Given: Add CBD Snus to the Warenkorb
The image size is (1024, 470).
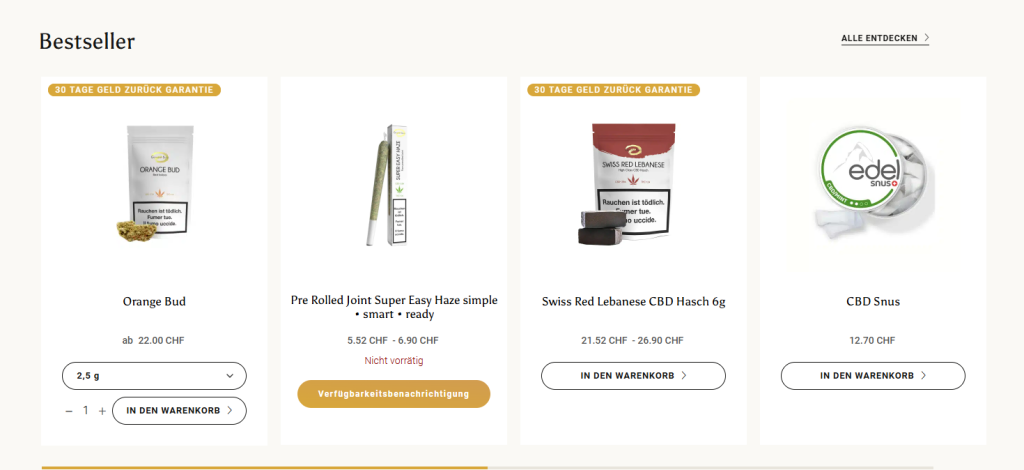Looking at the screenshot, I should point(873,376).
